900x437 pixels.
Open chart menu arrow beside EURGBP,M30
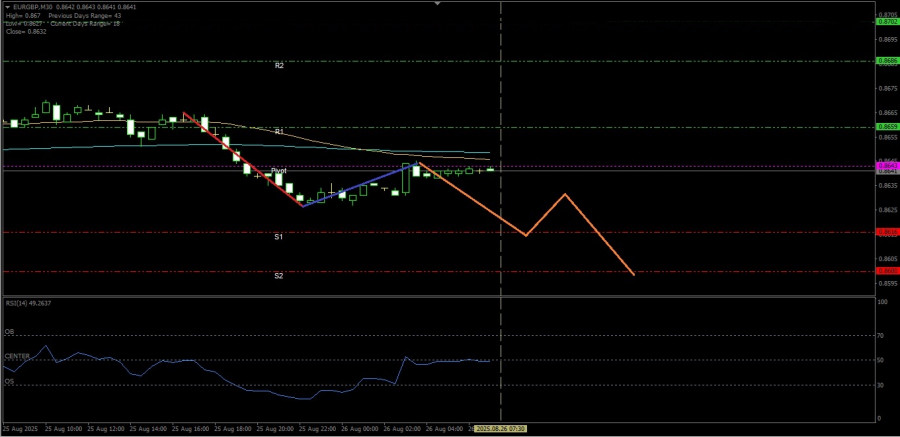[7, 6]
